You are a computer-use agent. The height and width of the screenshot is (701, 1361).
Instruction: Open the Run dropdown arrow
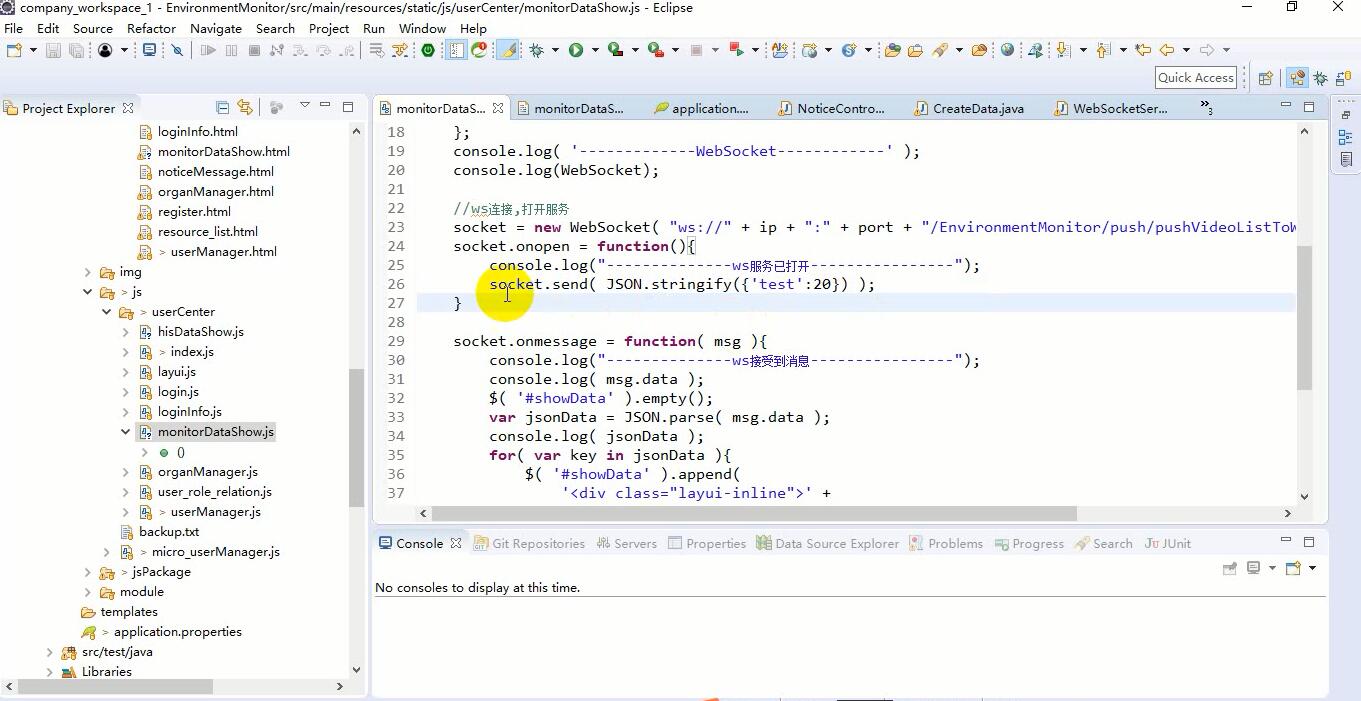click(595, 50)
